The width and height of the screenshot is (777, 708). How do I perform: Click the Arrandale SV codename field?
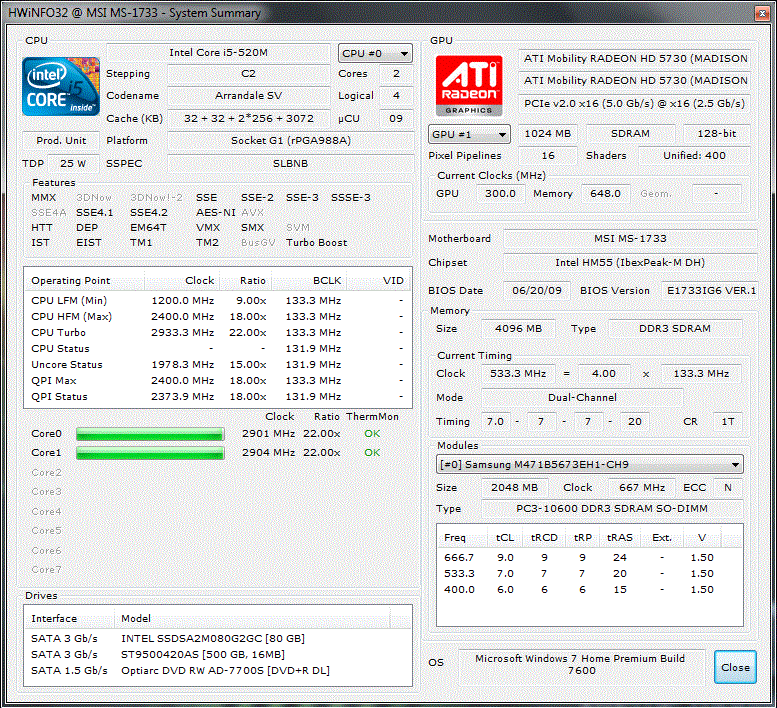point(248,95)
